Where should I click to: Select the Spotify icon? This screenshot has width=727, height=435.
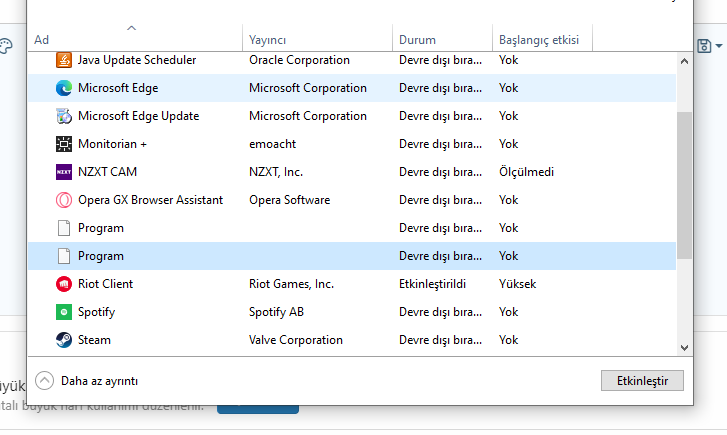coord(64,312)
